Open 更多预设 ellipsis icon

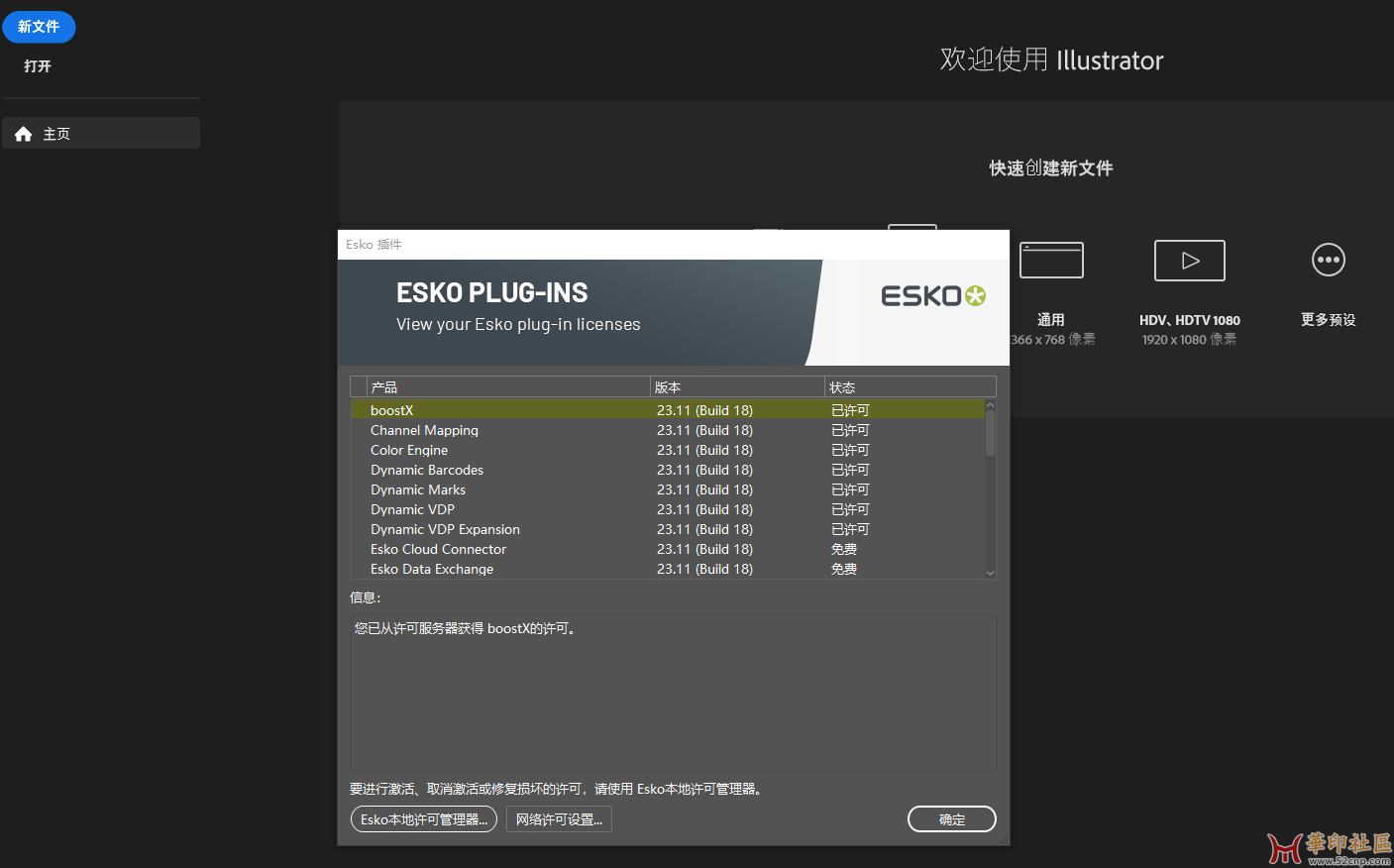1328,261
